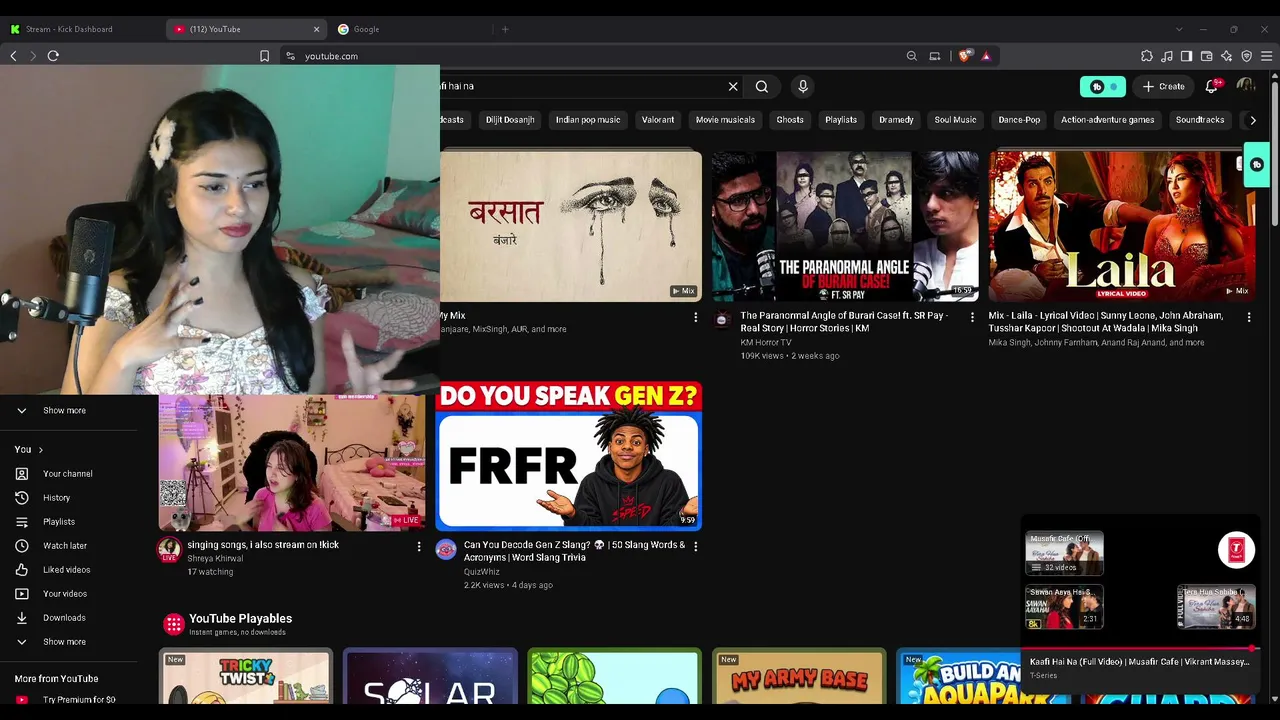Screen dimensions: 1280x720
Task: Open the media control music note icon
Action: pyautogui.click(x=1167, y=56)
